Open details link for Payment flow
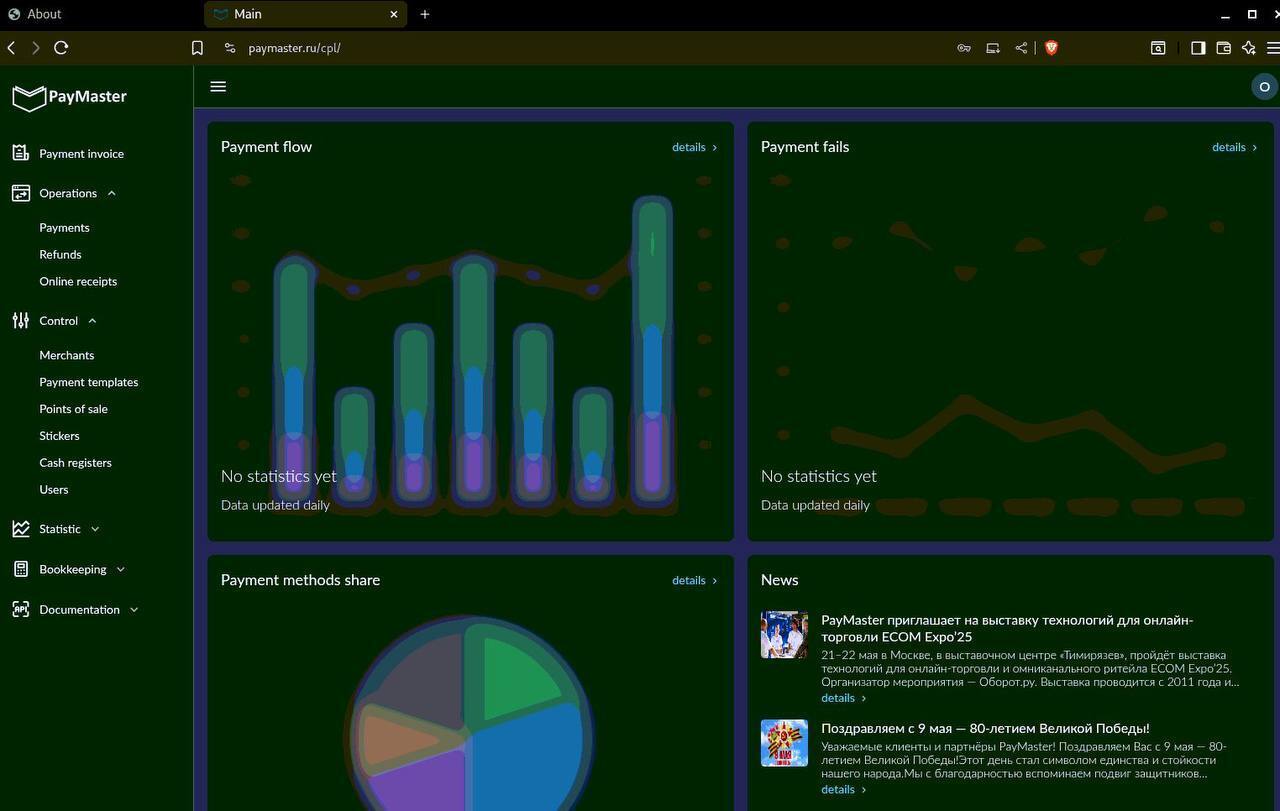The width and height of the screenshot is (1280, 811). pyautogui.click(x=694, y=147)
